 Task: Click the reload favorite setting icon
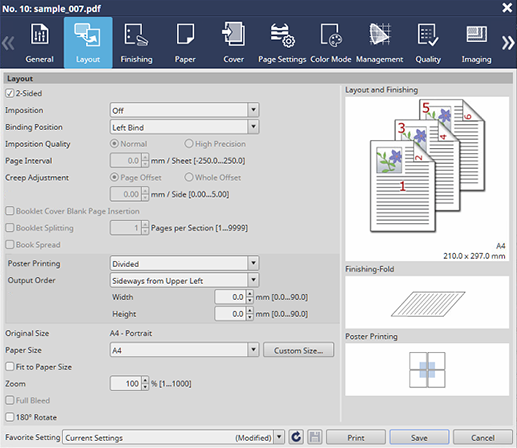click(x=296, y=437)
